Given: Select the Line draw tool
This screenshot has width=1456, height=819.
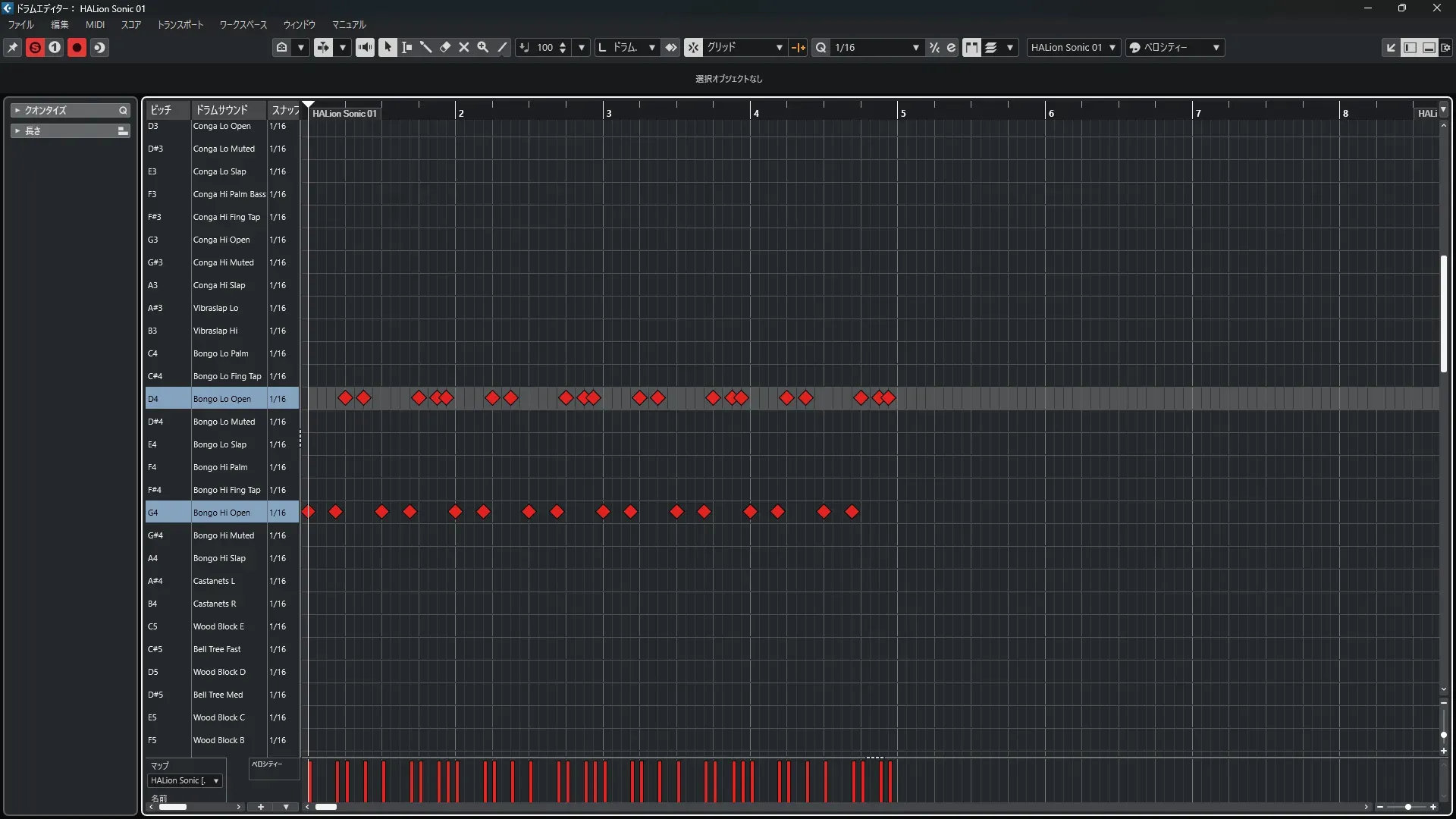Looking at the screenshot, I should click(x=502, y=48).
